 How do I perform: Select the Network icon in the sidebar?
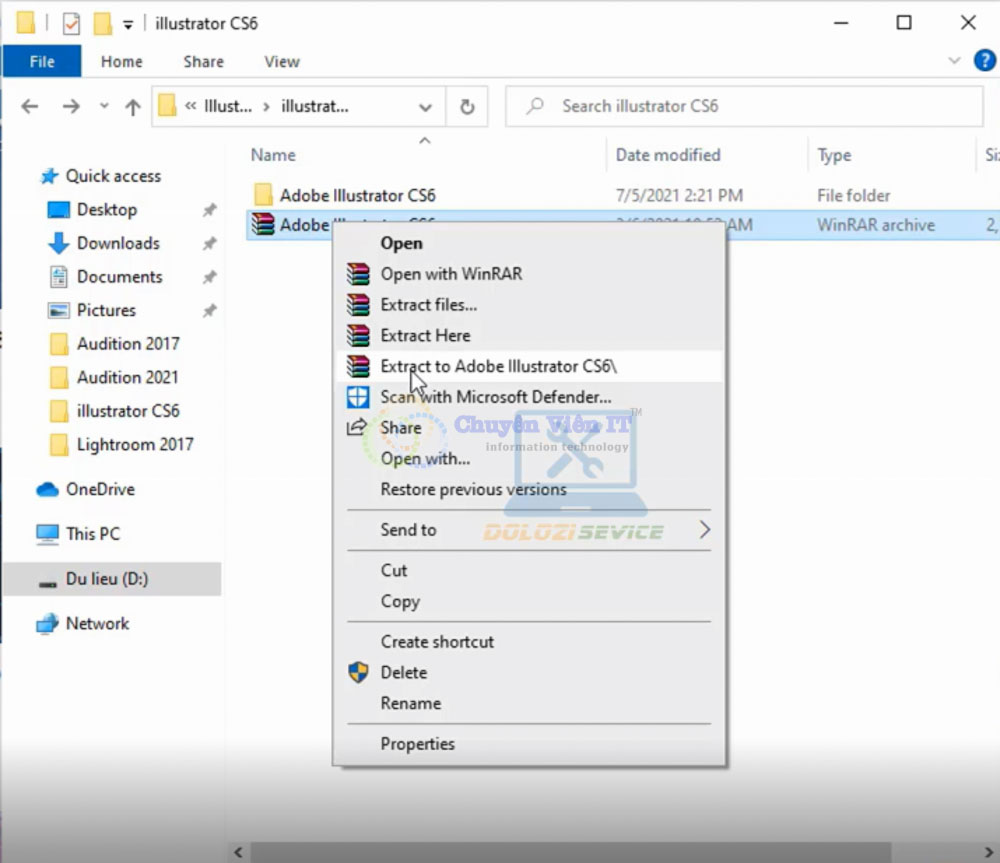pyautogui.click(x=45, y=623)
